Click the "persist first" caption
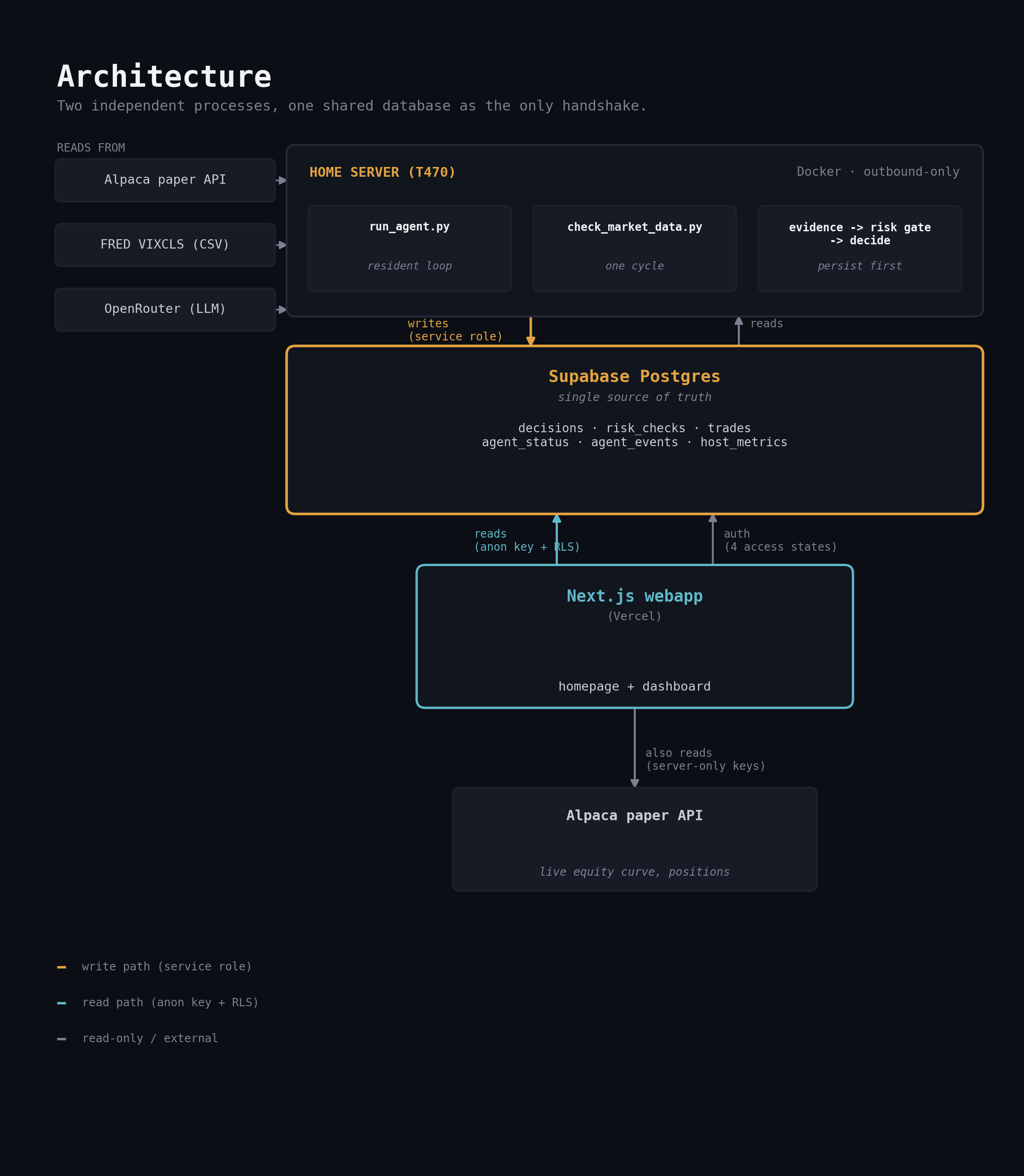Screen dimensions: 1024x1176 pos(860,266)
